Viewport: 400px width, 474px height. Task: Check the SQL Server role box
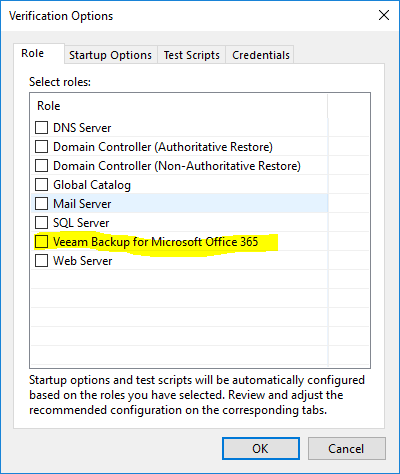(x=41, y=222)
